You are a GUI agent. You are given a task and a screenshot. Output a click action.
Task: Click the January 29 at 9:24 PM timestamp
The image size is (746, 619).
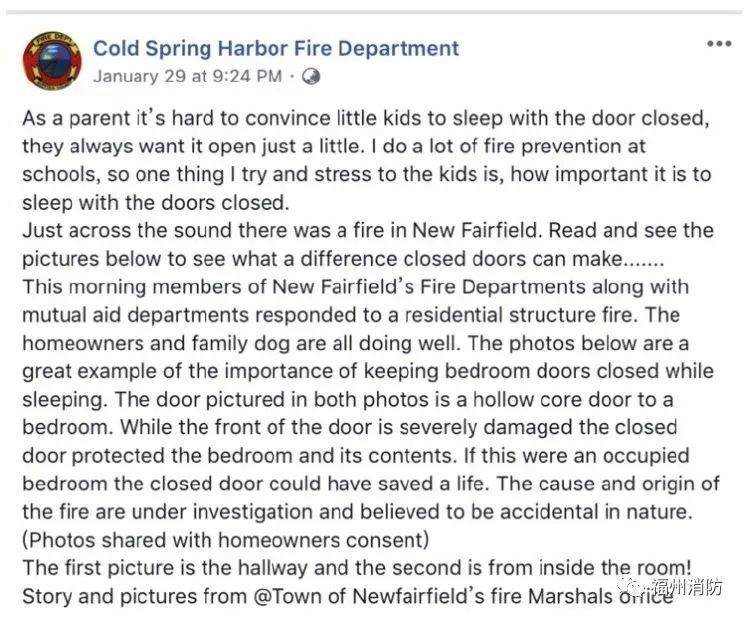[x=187, y=76]
